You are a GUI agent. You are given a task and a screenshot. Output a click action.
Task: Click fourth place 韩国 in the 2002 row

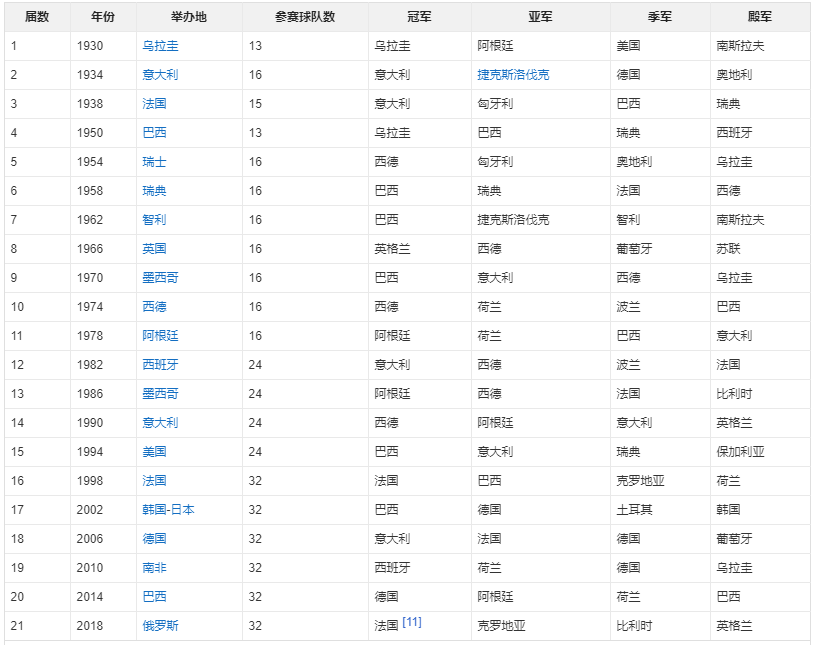[728, 510]
